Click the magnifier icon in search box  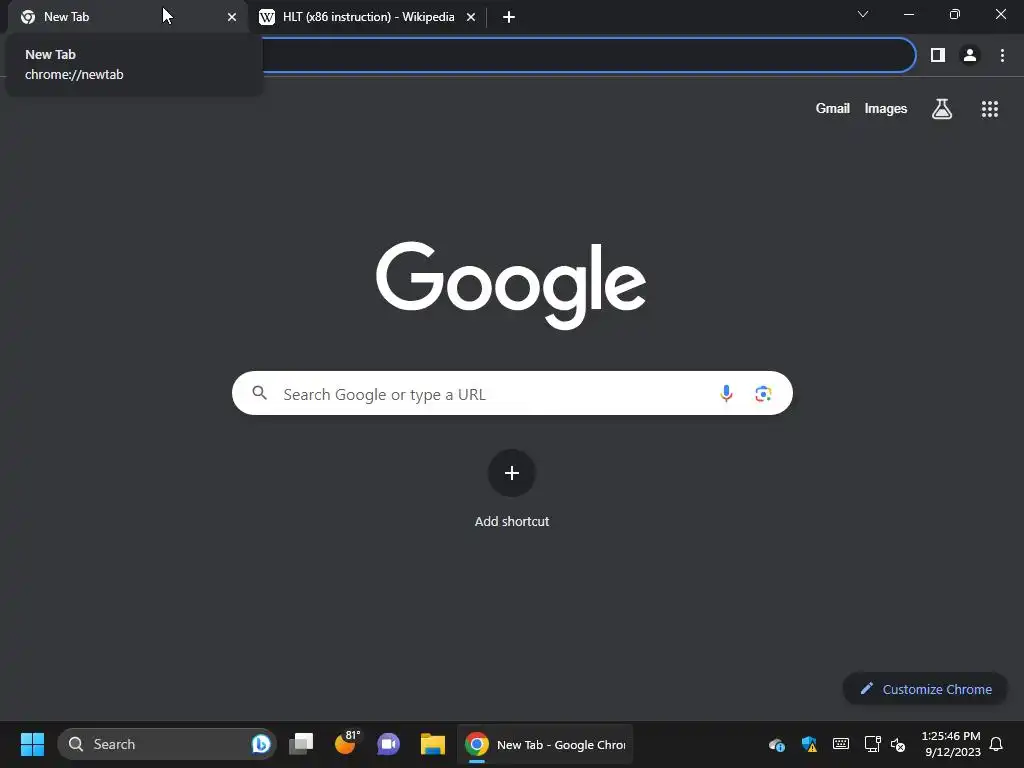click(x=259, y=392)
